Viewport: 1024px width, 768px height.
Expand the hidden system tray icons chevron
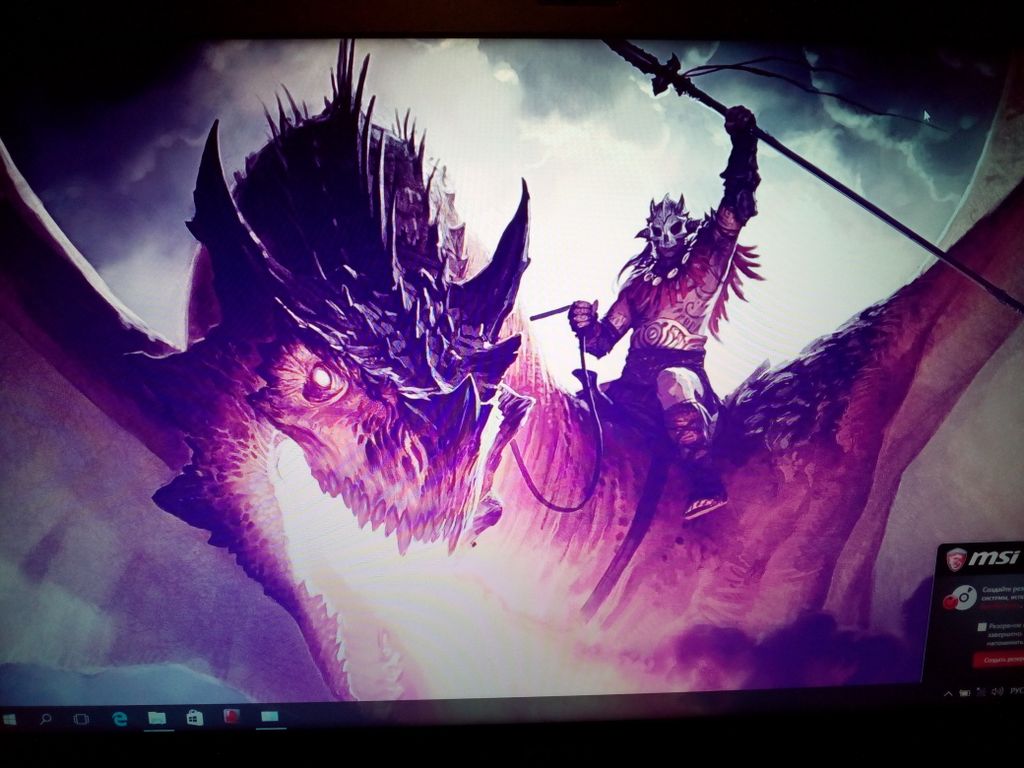tap(948, 692)
